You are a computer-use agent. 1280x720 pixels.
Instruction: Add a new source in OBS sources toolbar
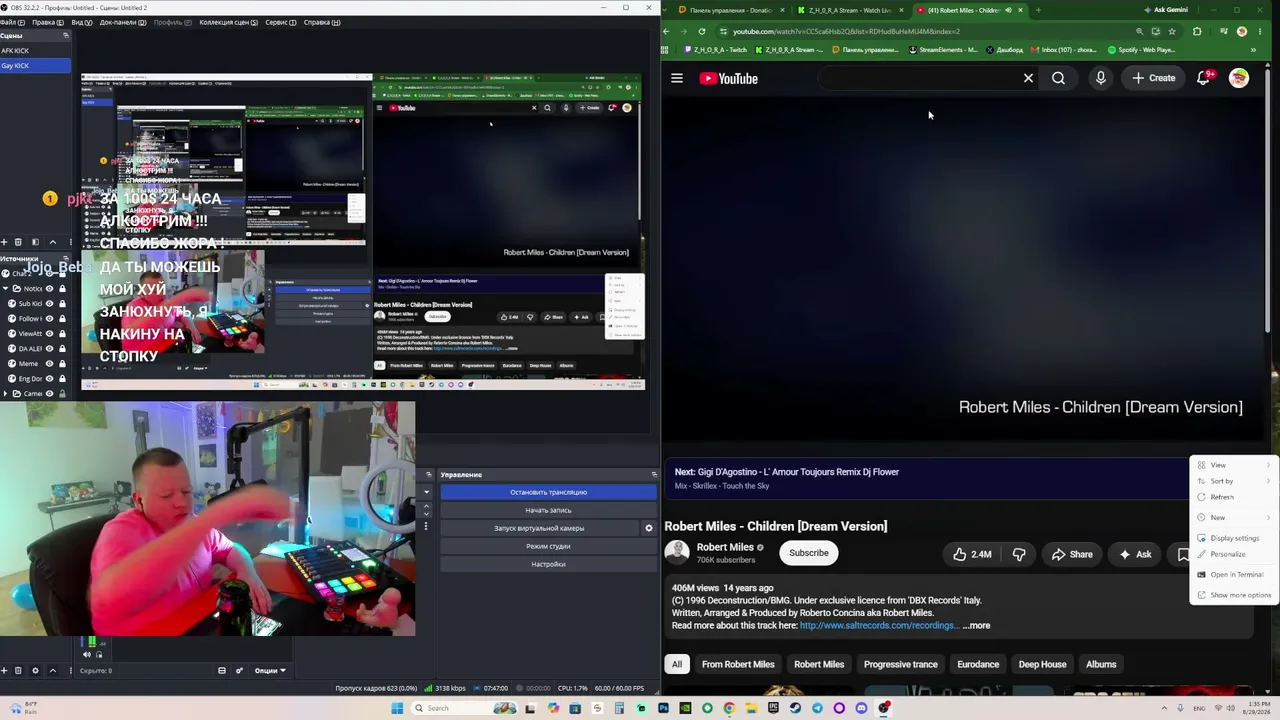coord(4,670)
